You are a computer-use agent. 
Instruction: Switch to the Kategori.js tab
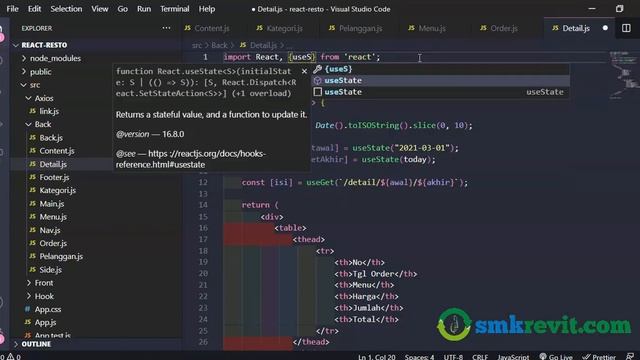[280, 28]
